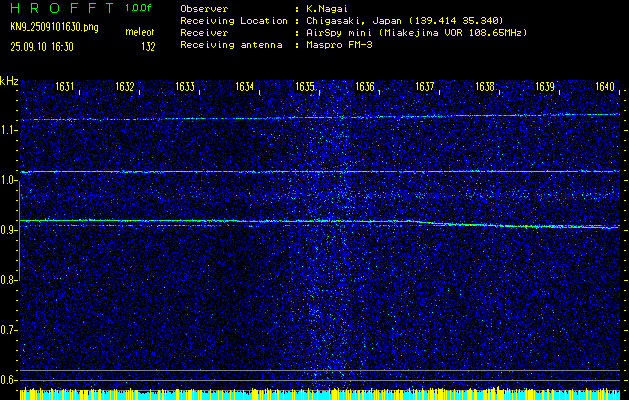Click the 1632 time marker
Screen dimensions: 629x400
pyautogui.click(x=124, y=86)
